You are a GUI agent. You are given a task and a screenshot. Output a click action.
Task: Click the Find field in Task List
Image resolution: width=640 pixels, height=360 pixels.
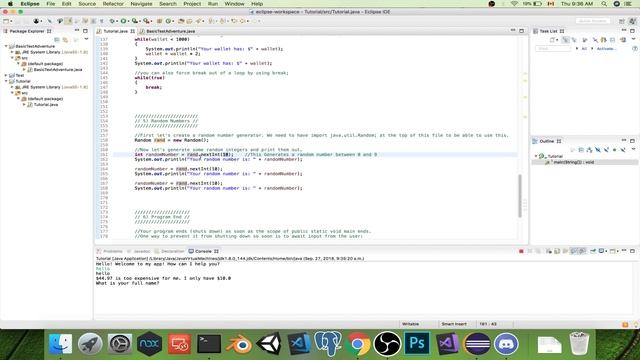click(x=553, y=49)
